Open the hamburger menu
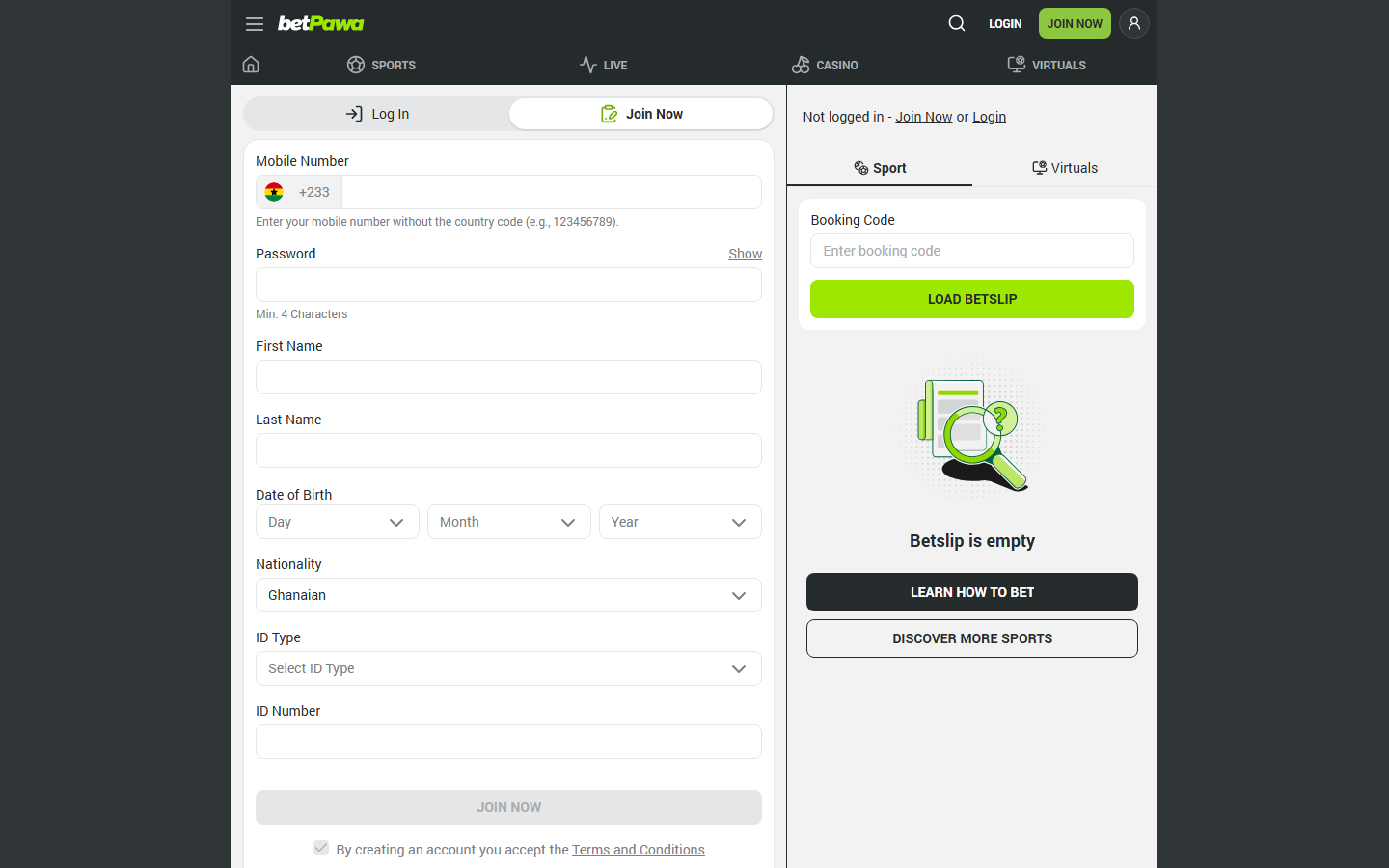1389x868 pixels. point(255,24)
